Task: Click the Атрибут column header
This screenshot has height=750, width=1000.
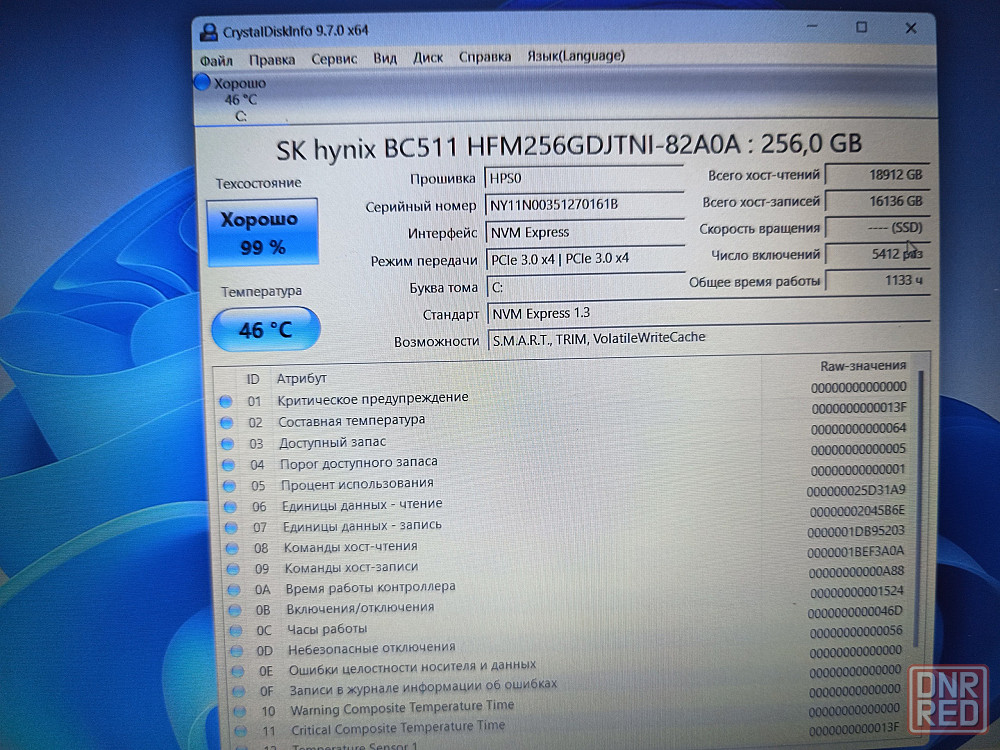Action: tap(301, 378)
